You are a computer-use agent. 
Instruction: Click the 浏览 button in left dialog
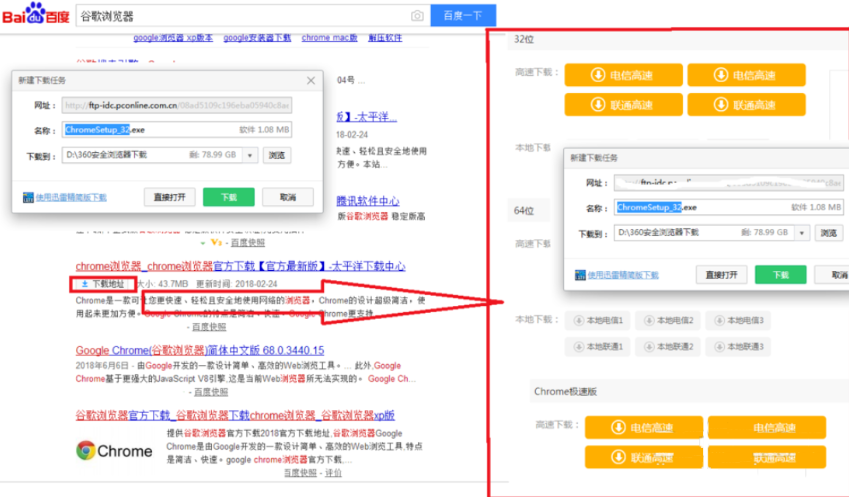pos(277,155)
